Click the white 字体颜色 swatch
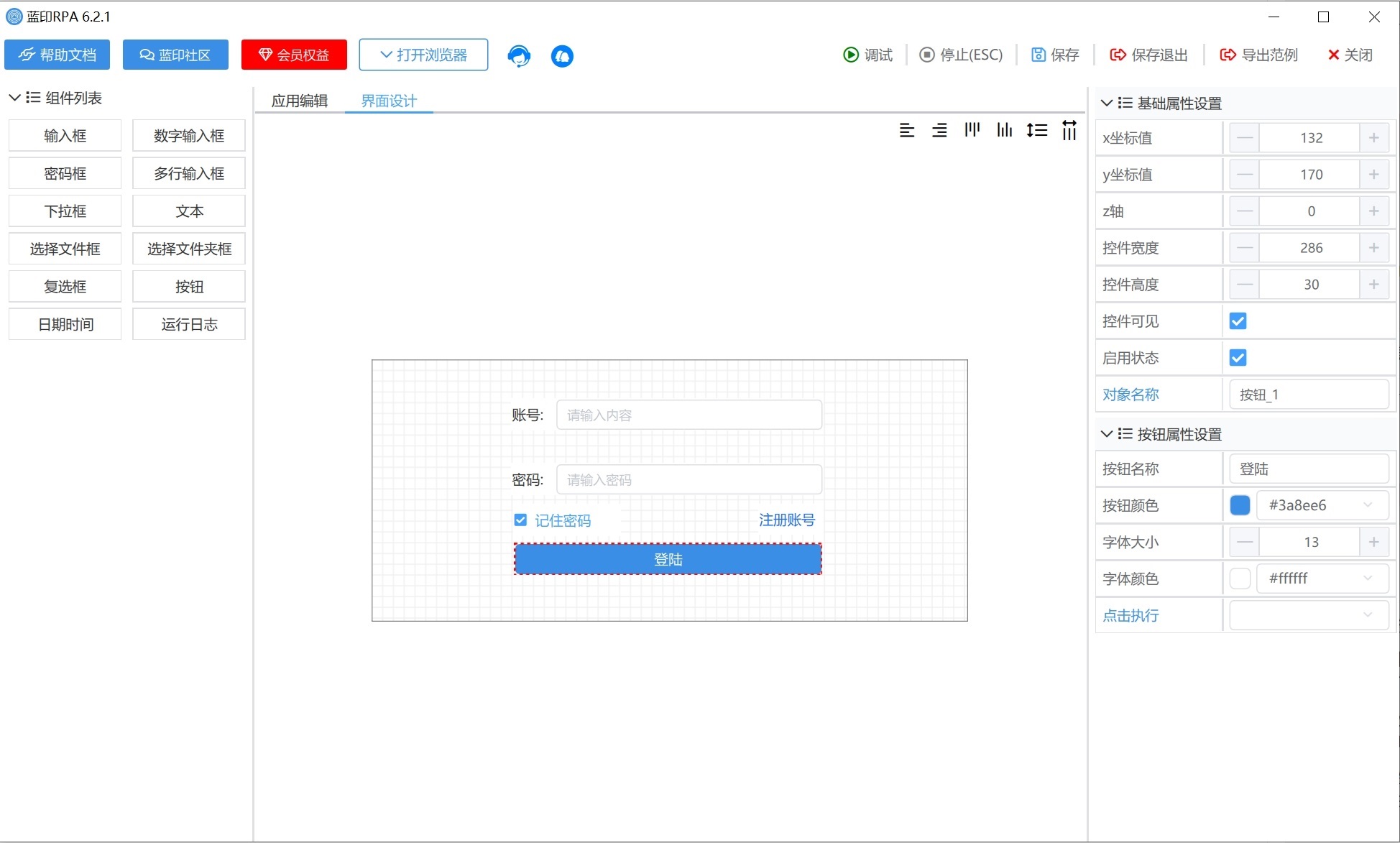1400x843 pixels. click(1240, 578)
